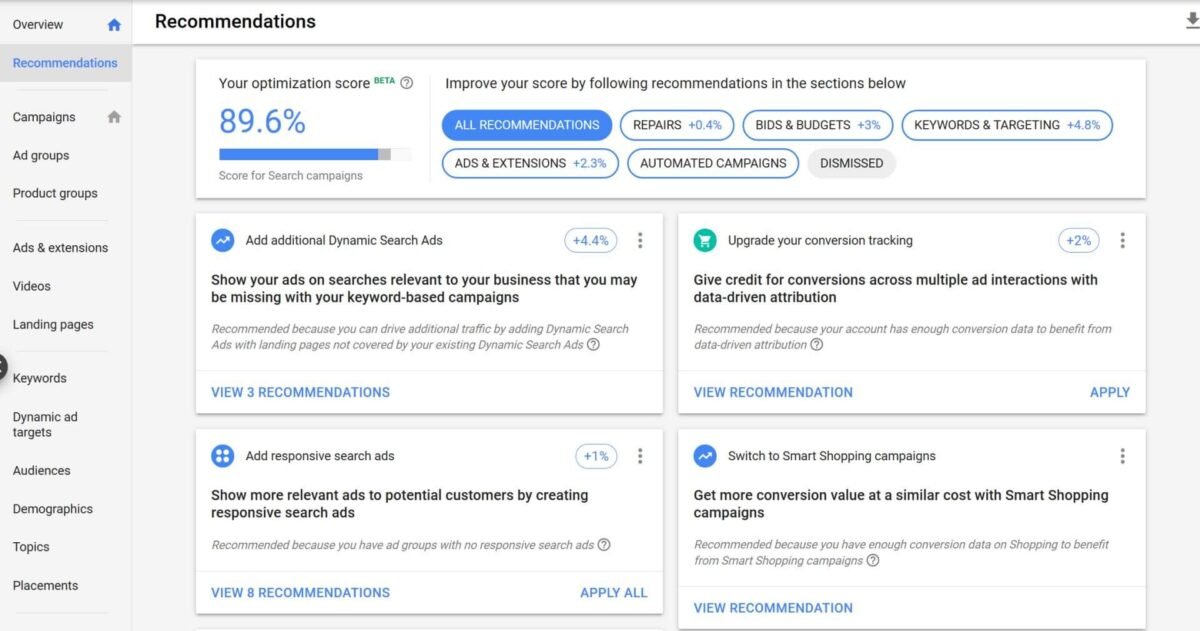Select All Recommendations filter
1200x631 pixels.
pyautogui.click(x=527, y=125)
